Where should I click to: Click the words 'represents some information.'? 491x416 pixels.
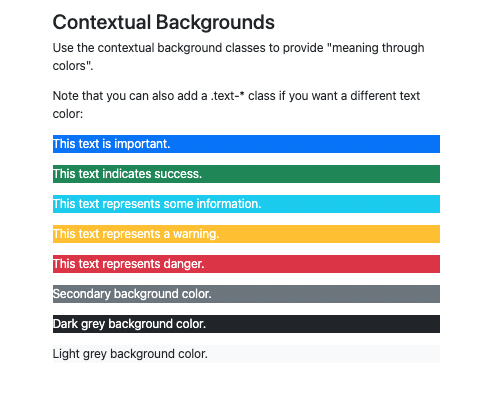[182, 204]
